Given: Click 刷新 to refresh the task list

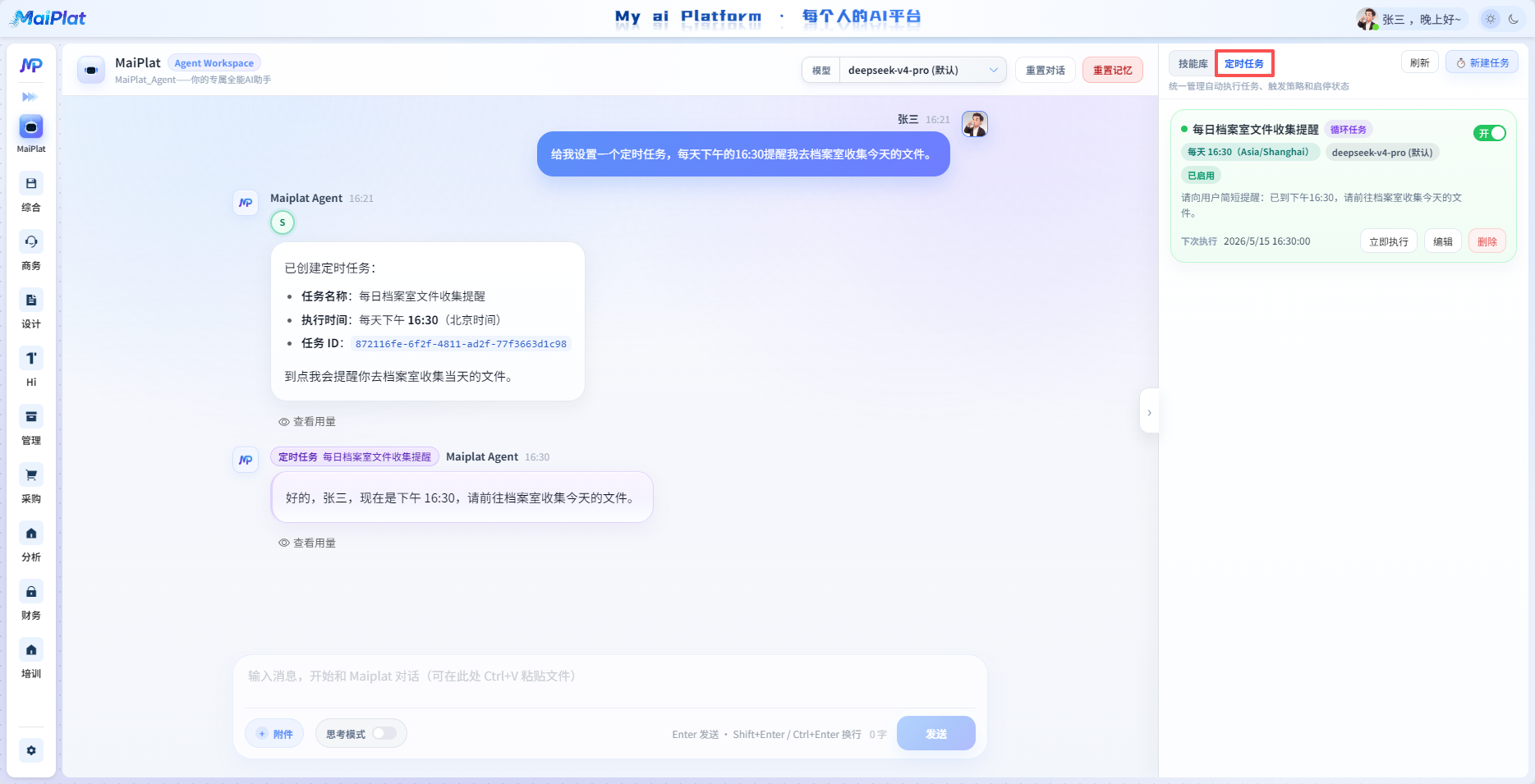Looking at the screenshot, I should 1419,62.
